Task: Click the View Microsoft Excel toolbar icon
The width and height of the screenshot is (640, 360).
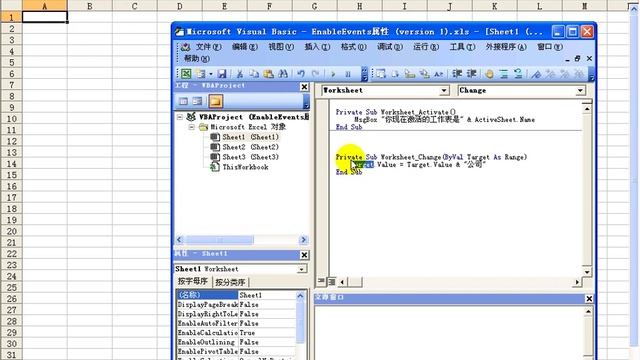Action: [x=186, y=73]
